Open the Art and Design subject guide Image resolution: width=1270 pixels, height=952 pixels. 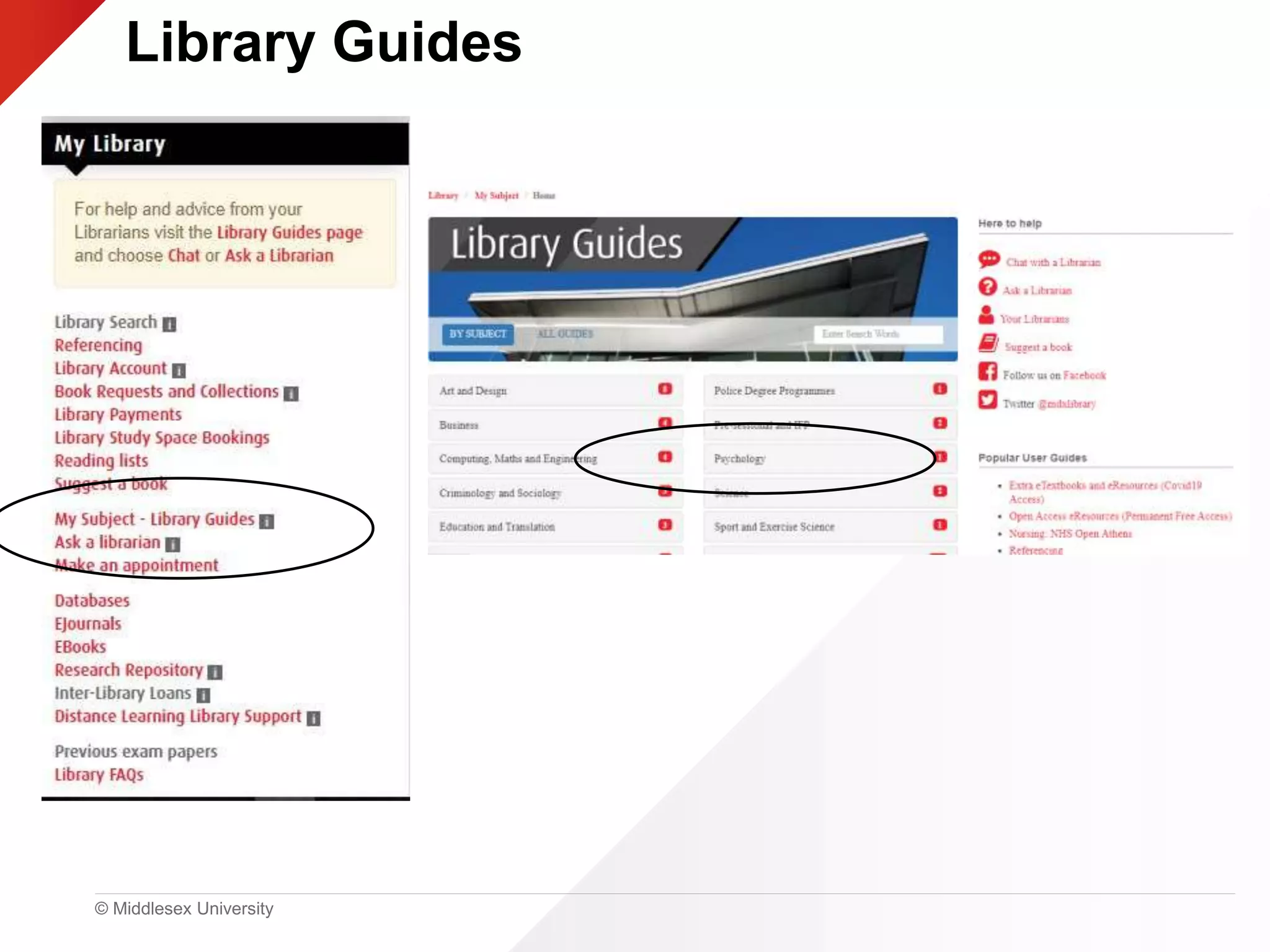coord(556,390)
